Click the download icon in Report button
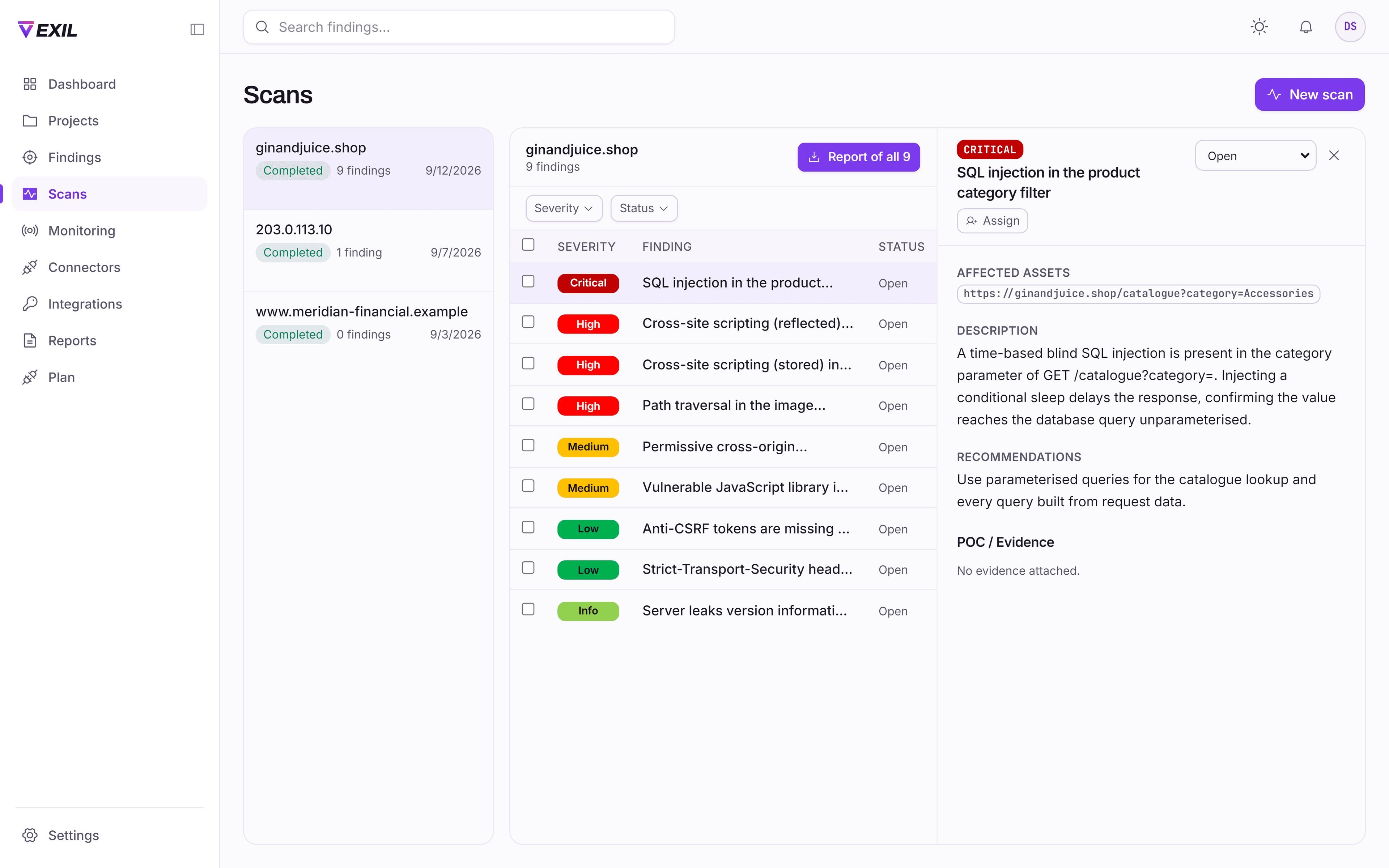 (x=814, y=157)
